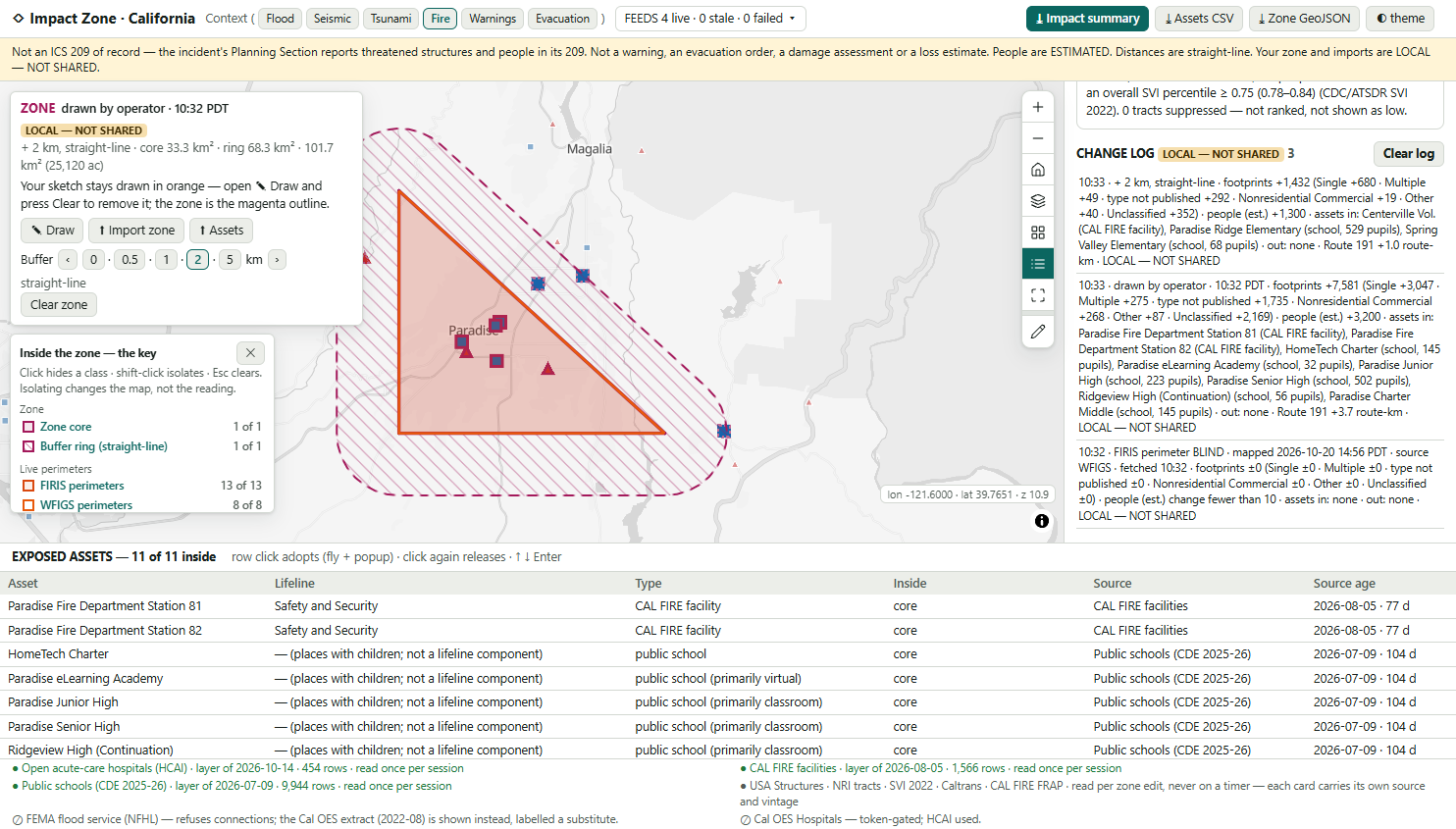1456x829 pixels.
Task: Toggle the Warnings context chip
Action: tap(493, 18)
